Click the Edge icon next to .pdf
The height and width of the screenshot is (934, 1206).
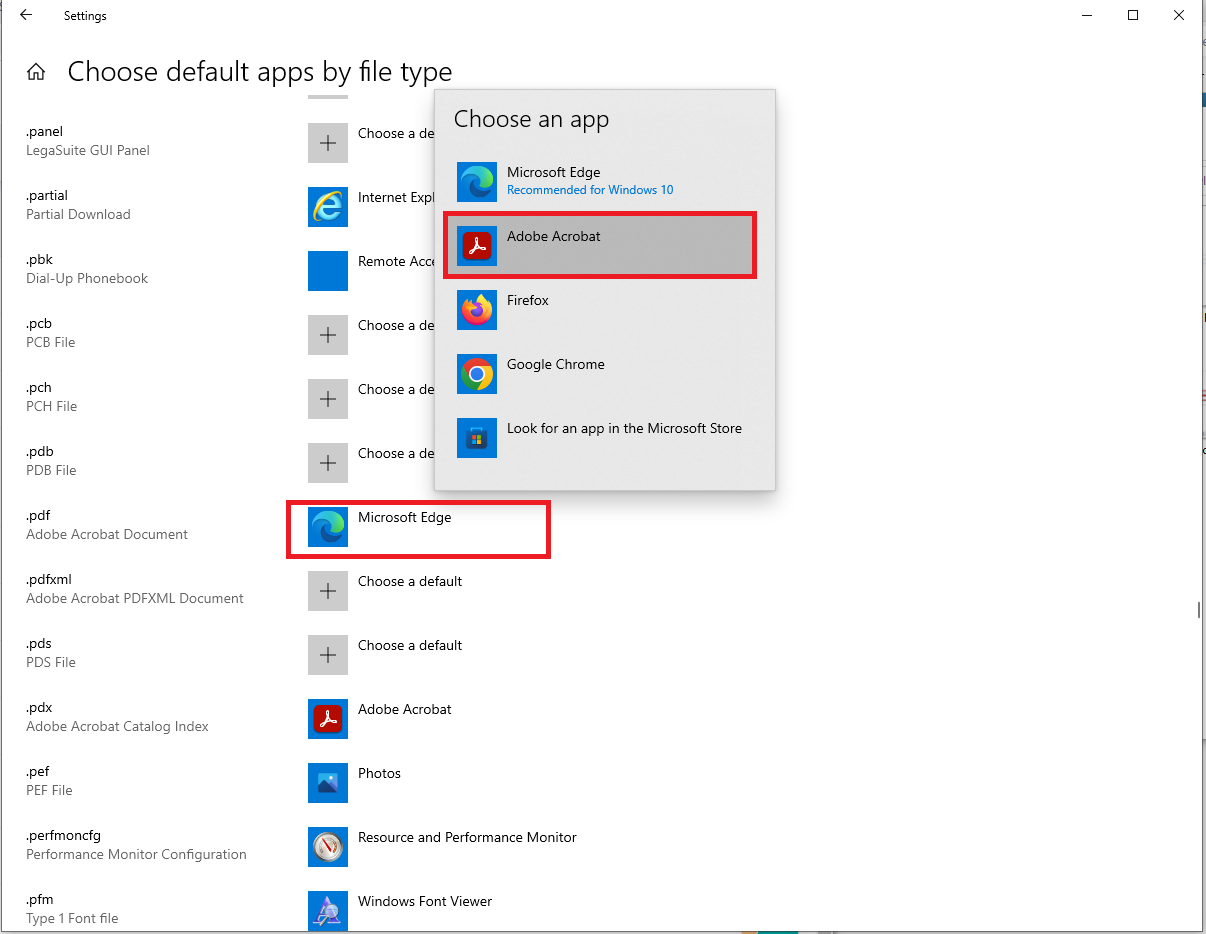pyautogui.click(x=328, y=527)
